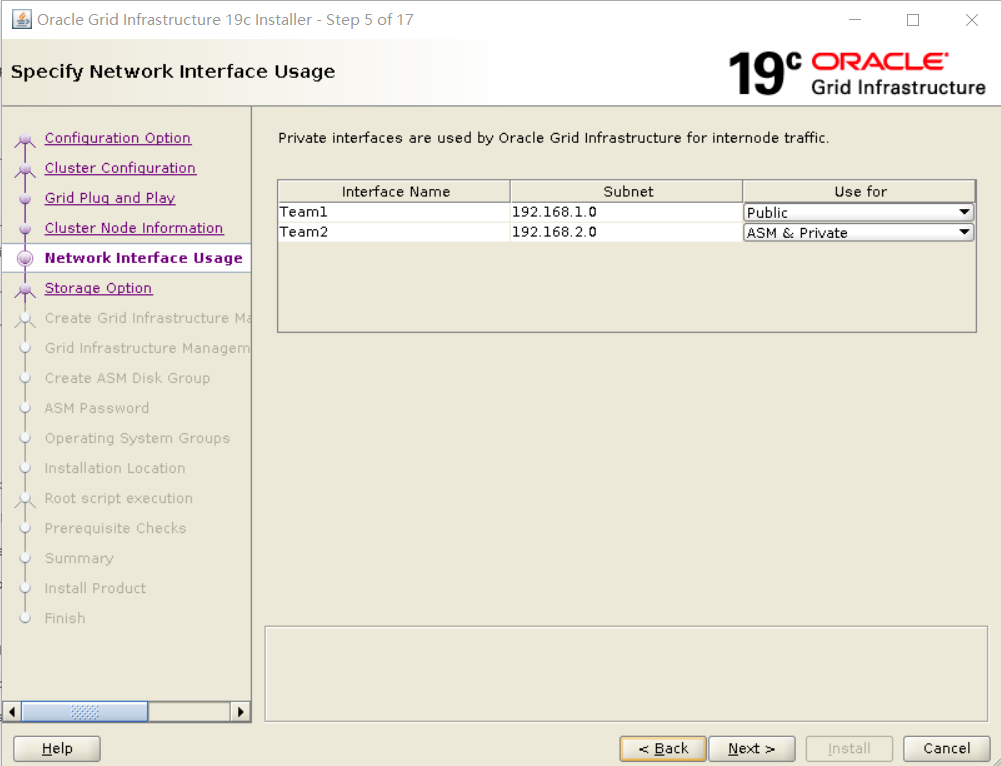Image resolution: width=1001 pixels, height=766 pixels.
Task: Click the disabled Create ASM Disk Group step
Action: (127, 378)
